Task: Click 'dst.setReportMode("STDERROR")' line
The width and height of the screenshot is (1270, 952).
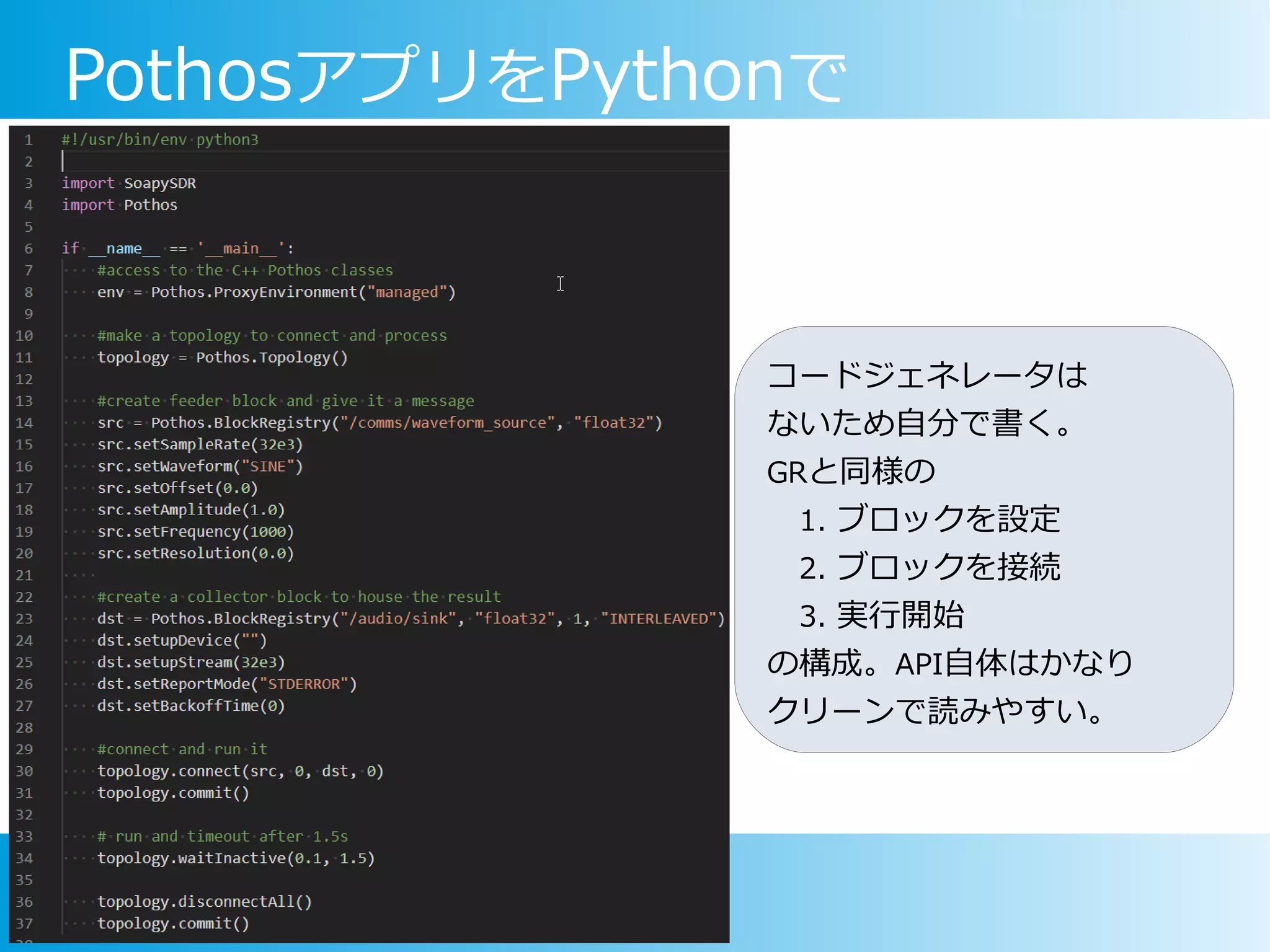Action: (x=227, y=684)
